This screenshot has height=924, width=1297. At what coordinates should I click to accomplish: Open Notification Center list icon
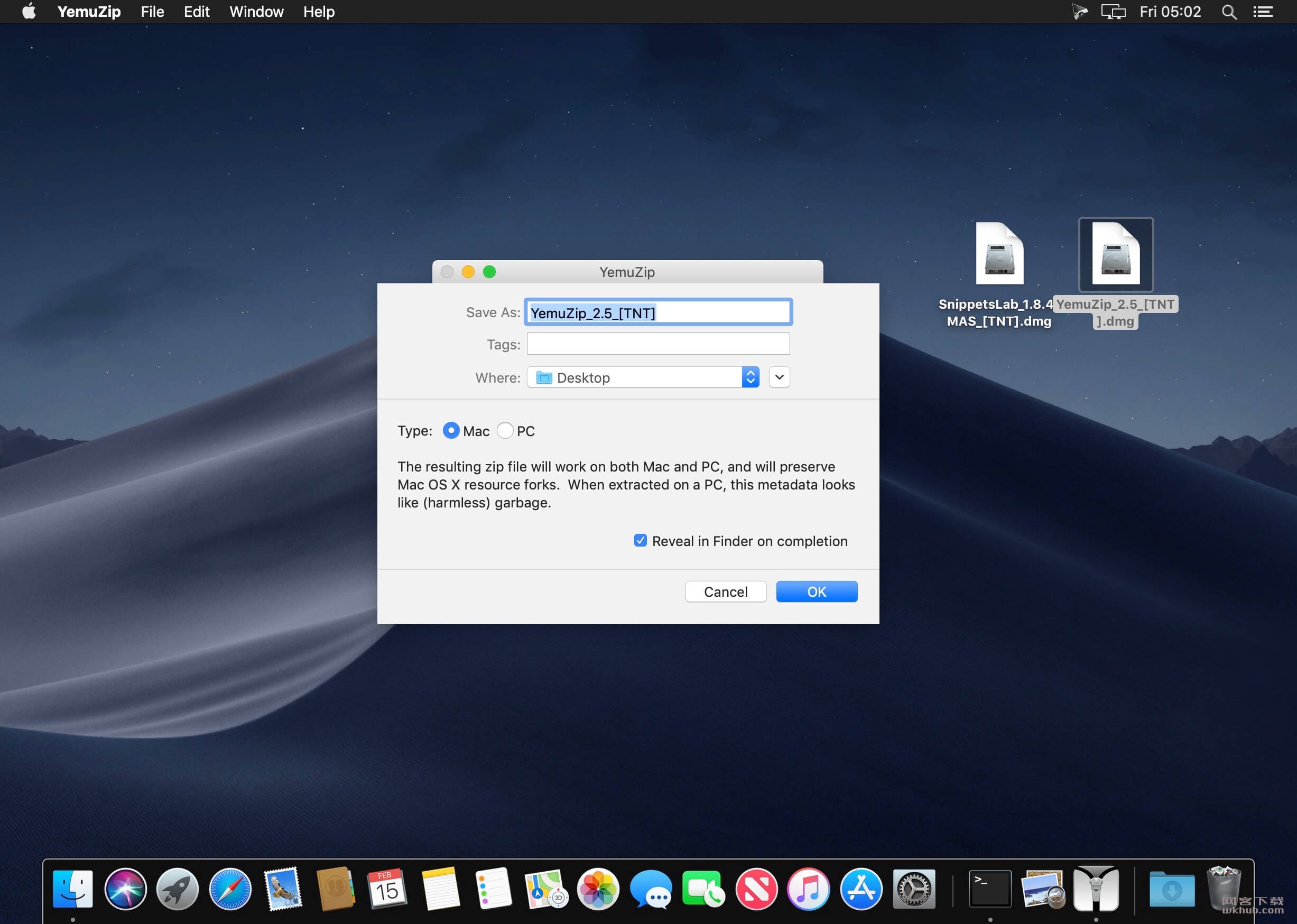point(1263,12)
